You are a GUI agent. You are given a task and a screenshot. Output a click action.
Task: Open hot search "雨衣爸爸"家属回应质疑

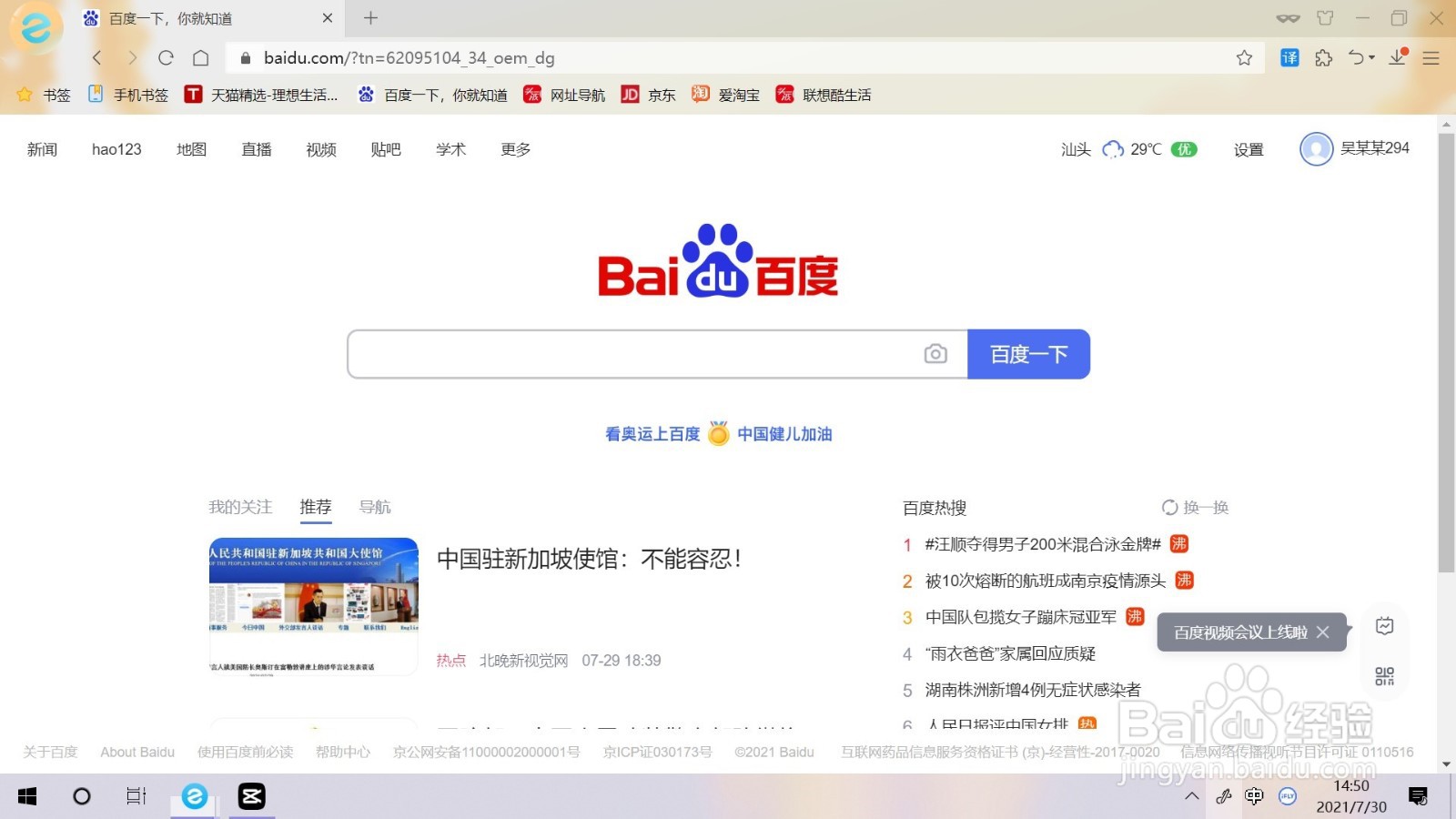coord(1010,653)
